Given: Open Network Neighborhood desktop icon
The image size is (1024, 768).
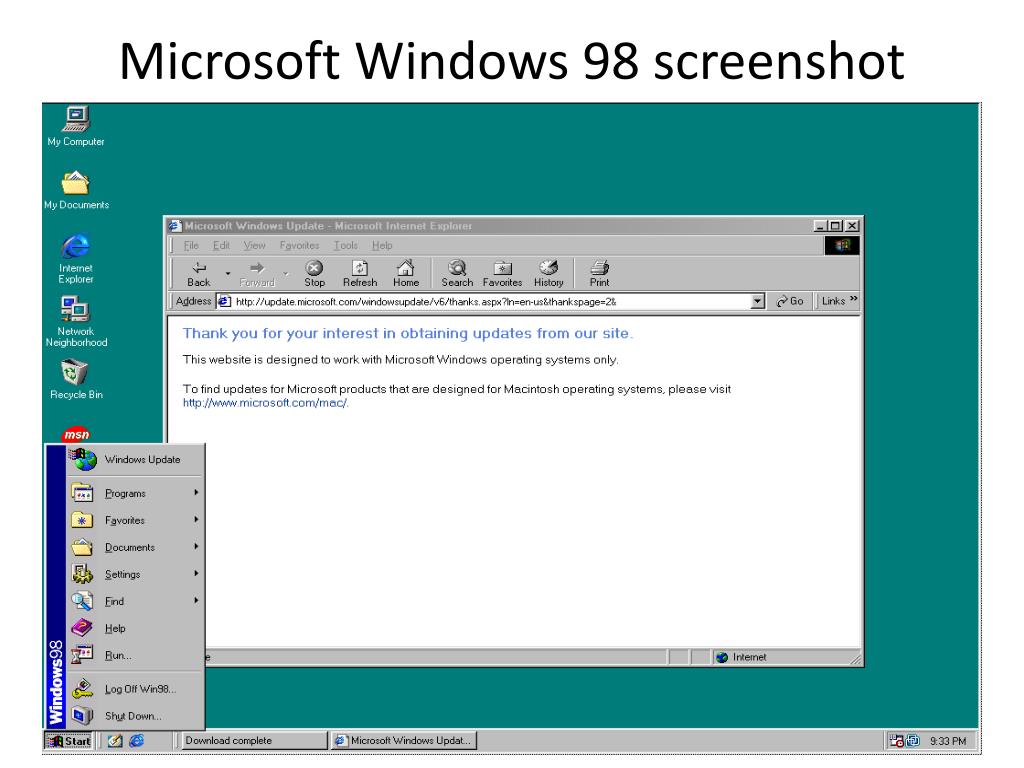Looking at the screenshot, I should pyautogui.click(x=76, y=321).
